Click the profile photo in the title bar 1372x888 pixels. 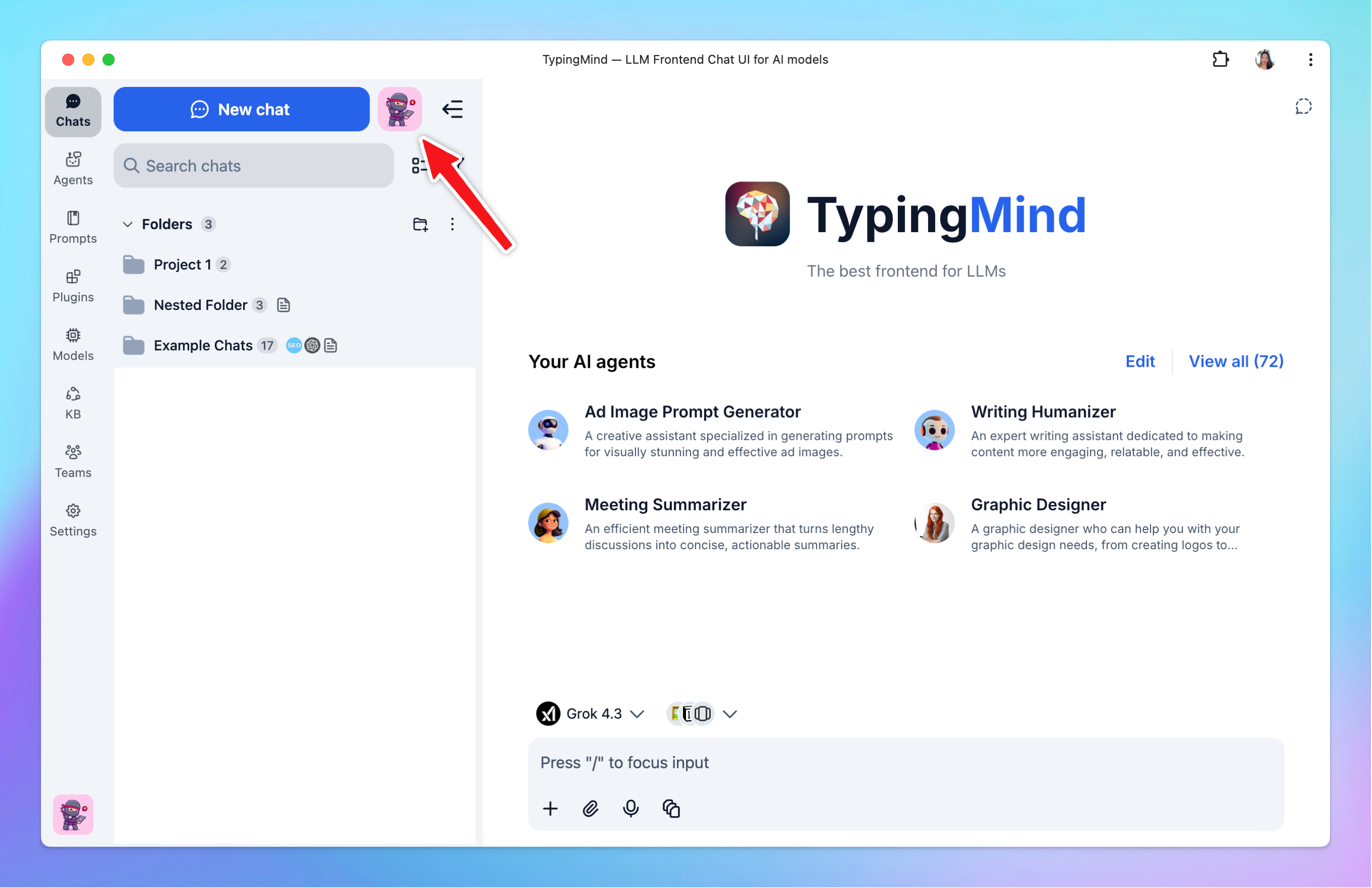pos(1265,59)
